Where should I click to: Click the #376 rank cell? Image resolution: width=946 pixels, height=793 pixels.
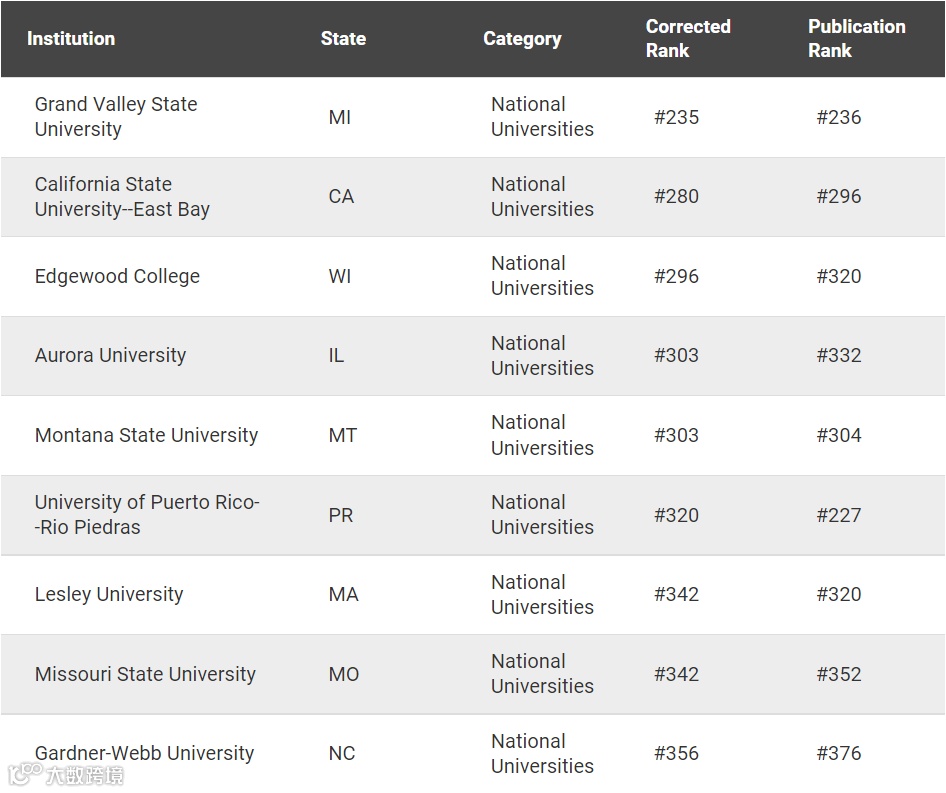pos(838,754)
